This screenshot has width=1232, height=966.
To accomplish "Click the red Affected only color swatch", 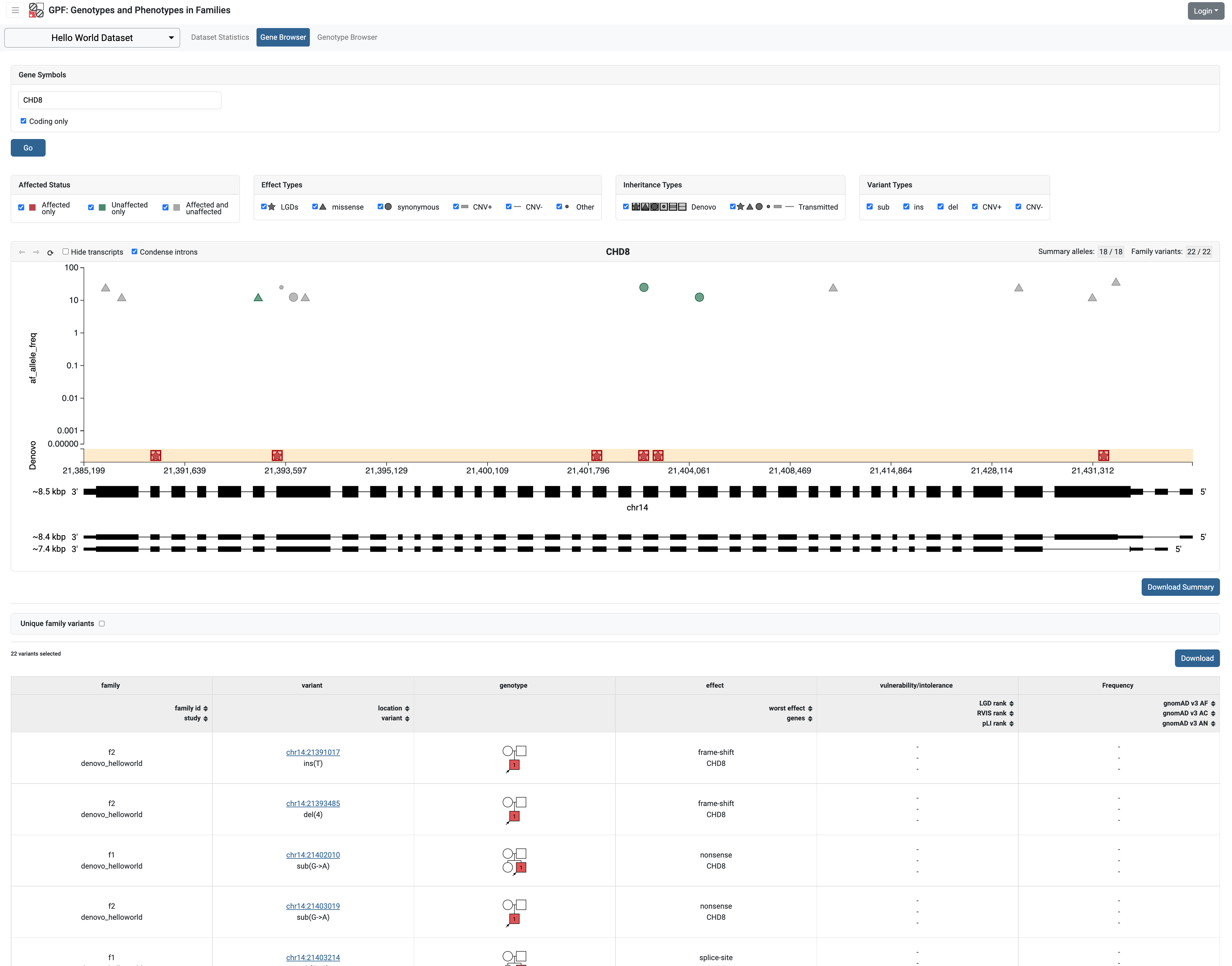I will pyautogui.click(x=32, y=207).
